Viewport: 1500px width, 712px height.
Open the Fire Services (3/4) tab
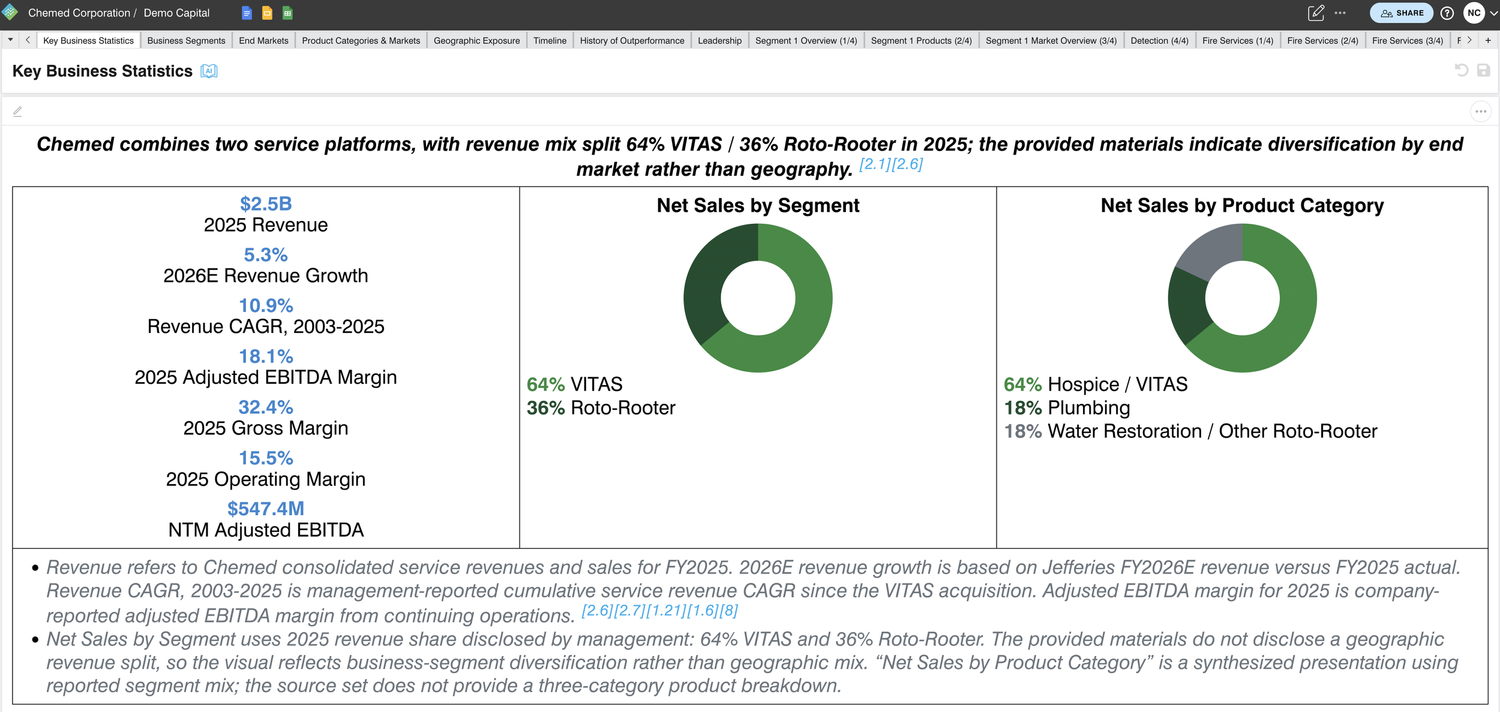coord(1408,41)
